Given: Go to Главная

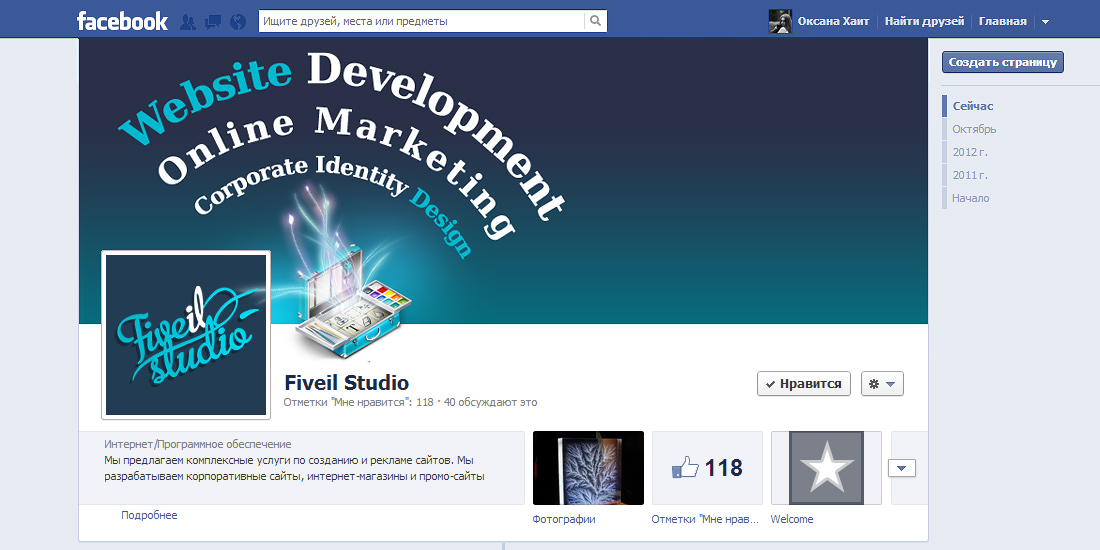Looking at the screenshot, I should coord(1002,21).
